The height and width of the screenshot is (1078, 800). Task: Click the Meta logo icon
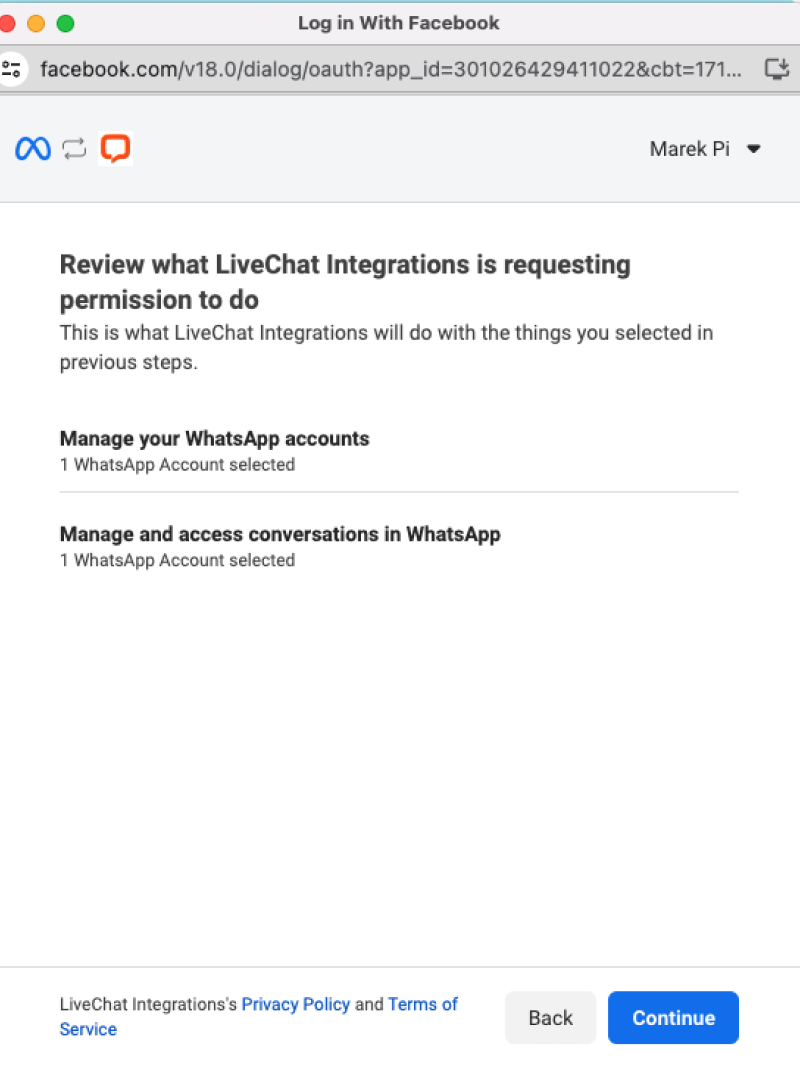[x=33, y=148]
